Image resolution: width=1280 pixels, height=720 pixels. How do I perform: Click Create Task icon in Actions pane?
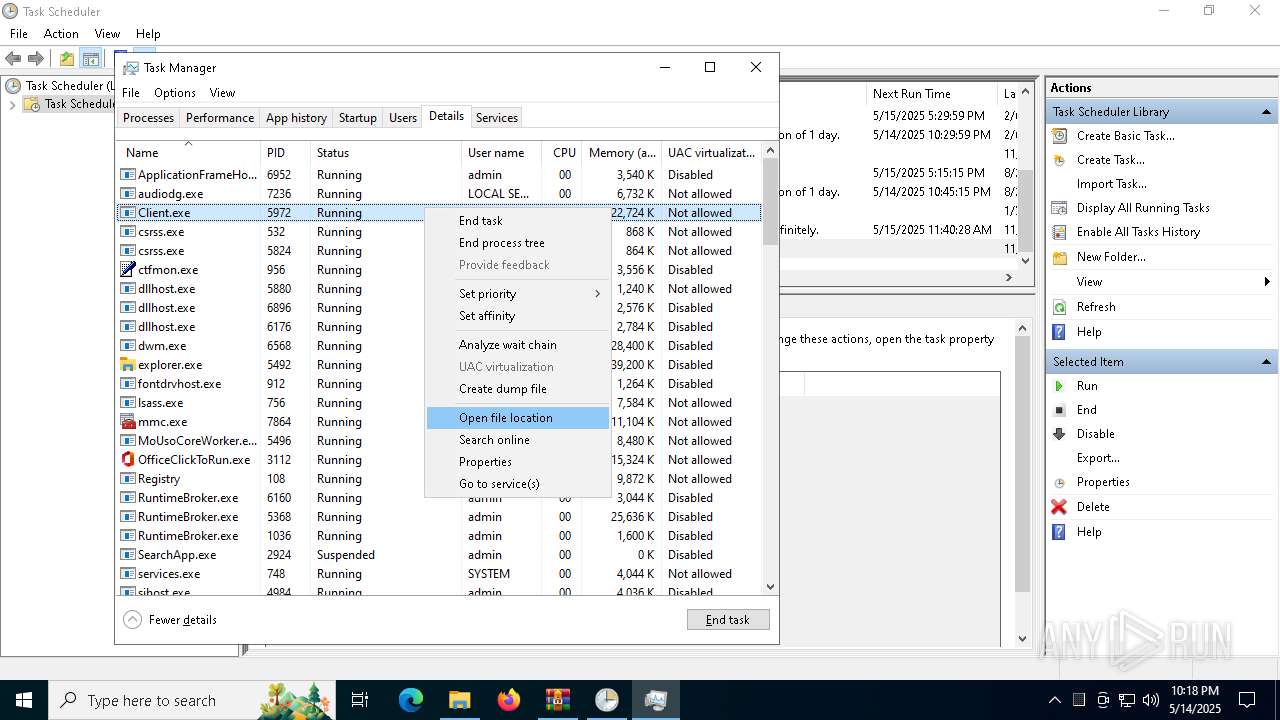(x=1059, y=160)
